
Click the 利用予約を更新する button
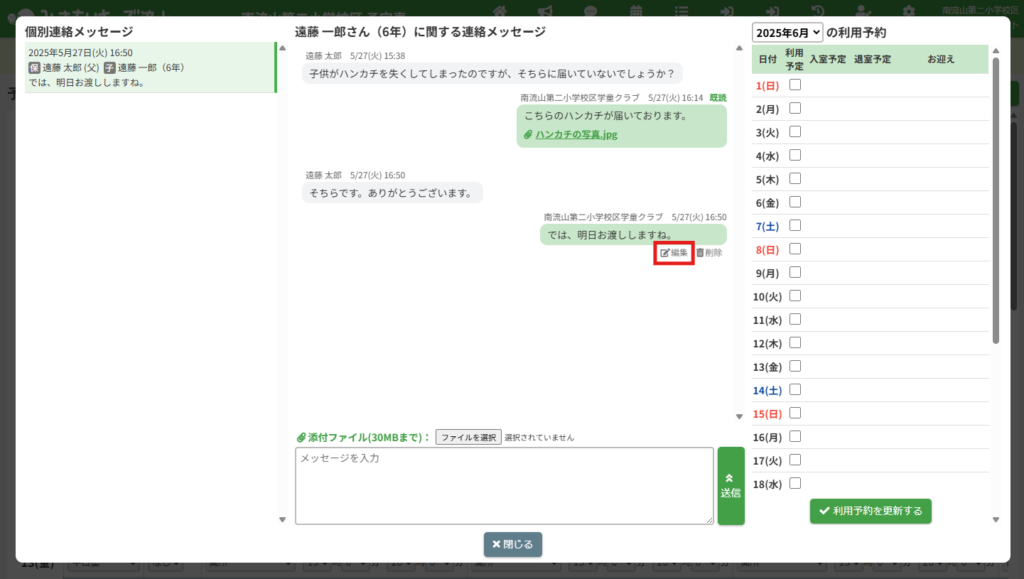pos(870,511)
